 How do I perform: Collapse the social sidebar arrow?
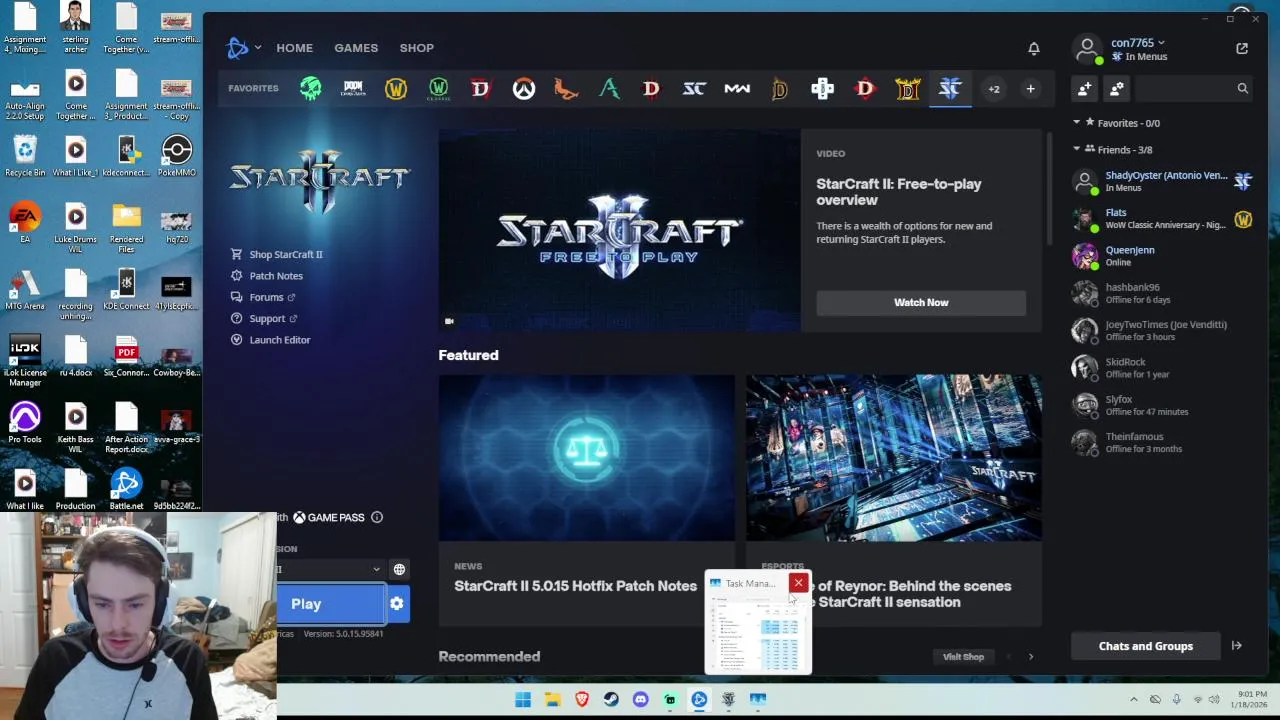1237,646
